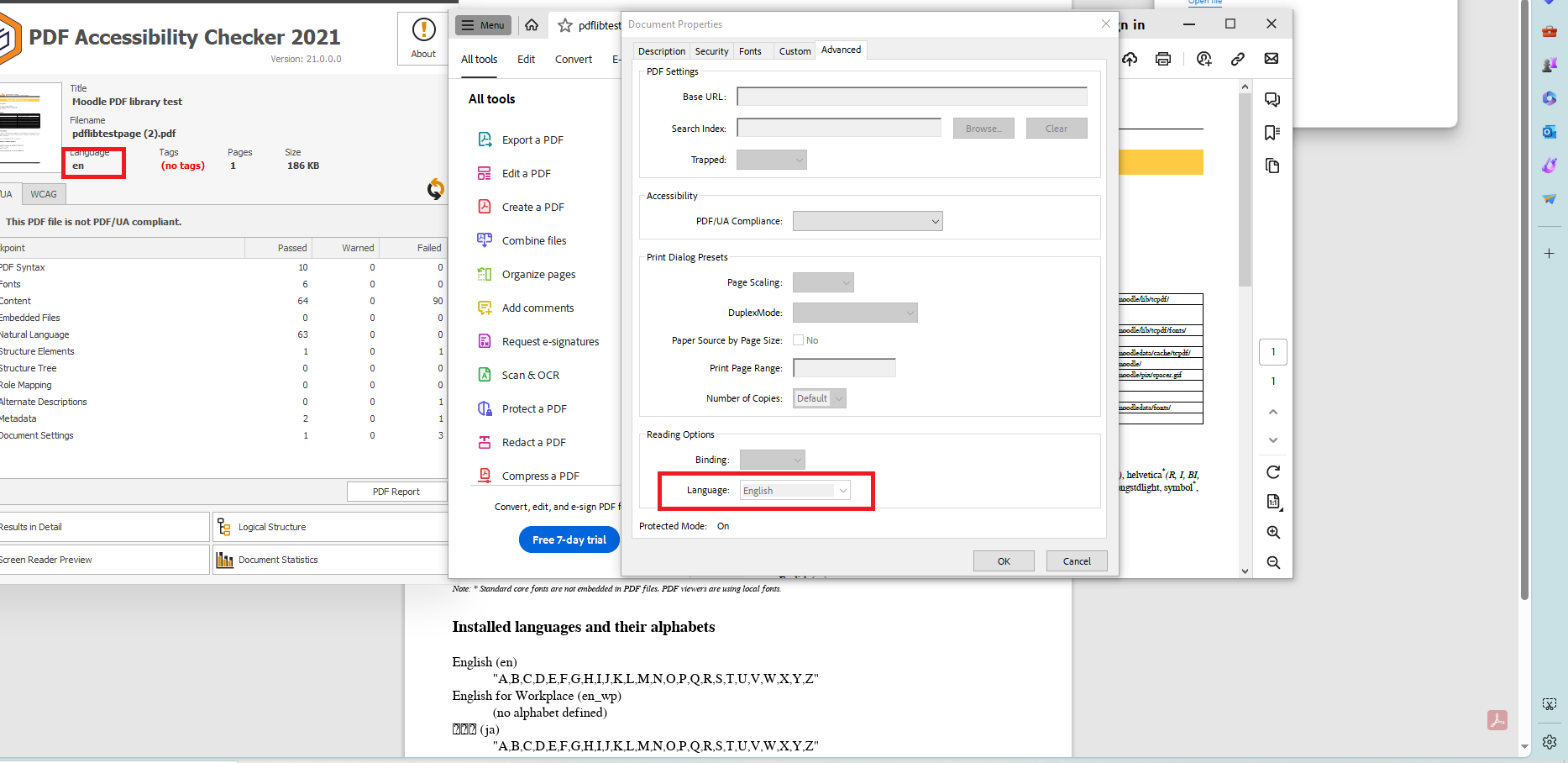Click the PDF Report button
Image resolution: width=1568 pixels, height=763 pixels.
coord(396,492)
